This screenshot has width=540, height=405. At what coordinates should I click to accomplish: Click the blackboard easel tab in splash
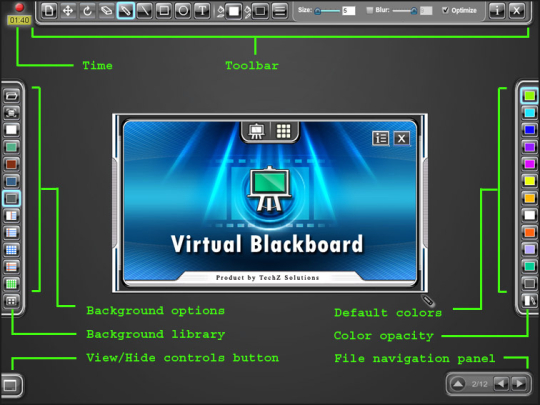pyautogui.click(x=256, y=131)
